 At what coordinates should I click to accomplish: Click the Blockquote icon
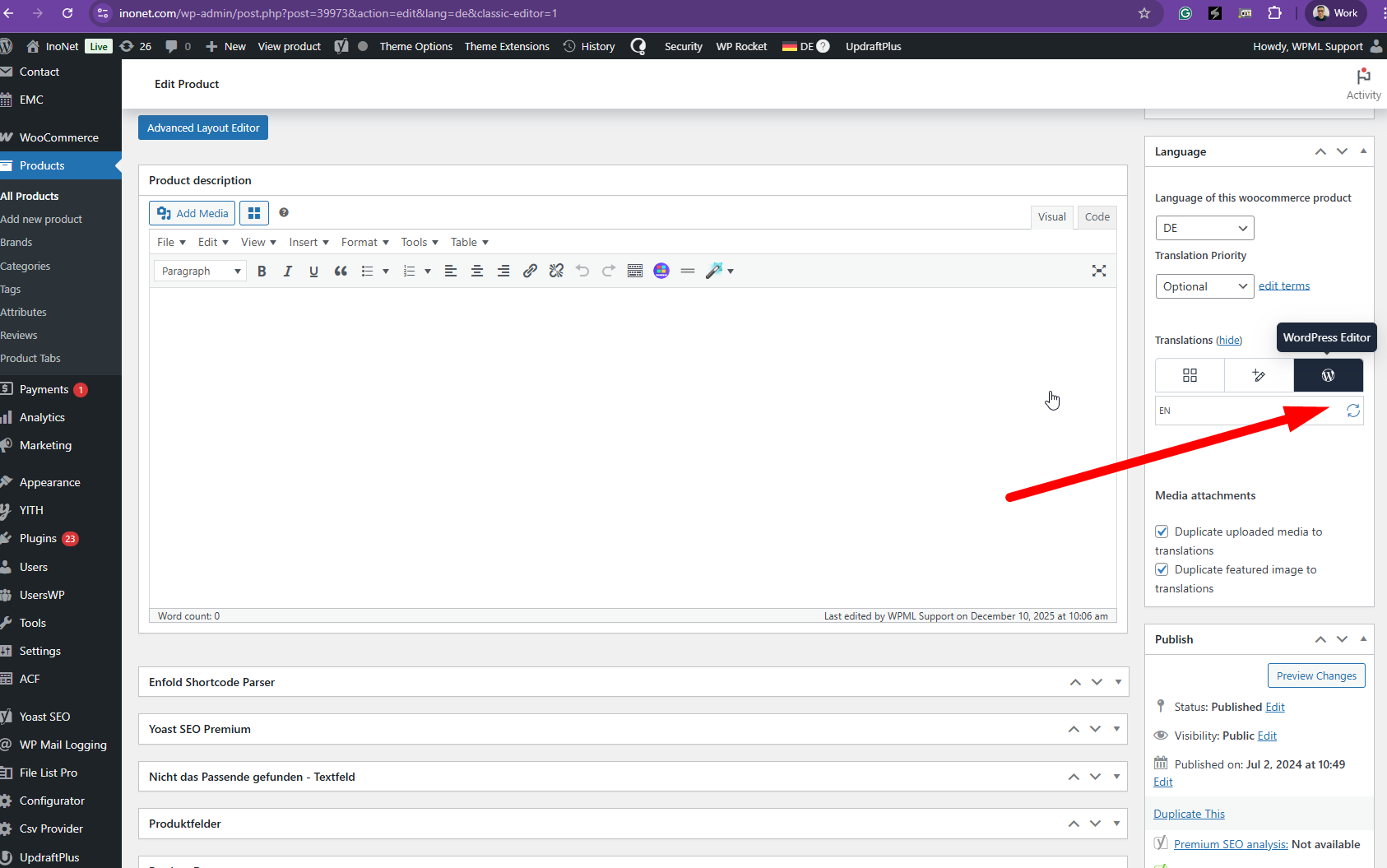point(341,272)
